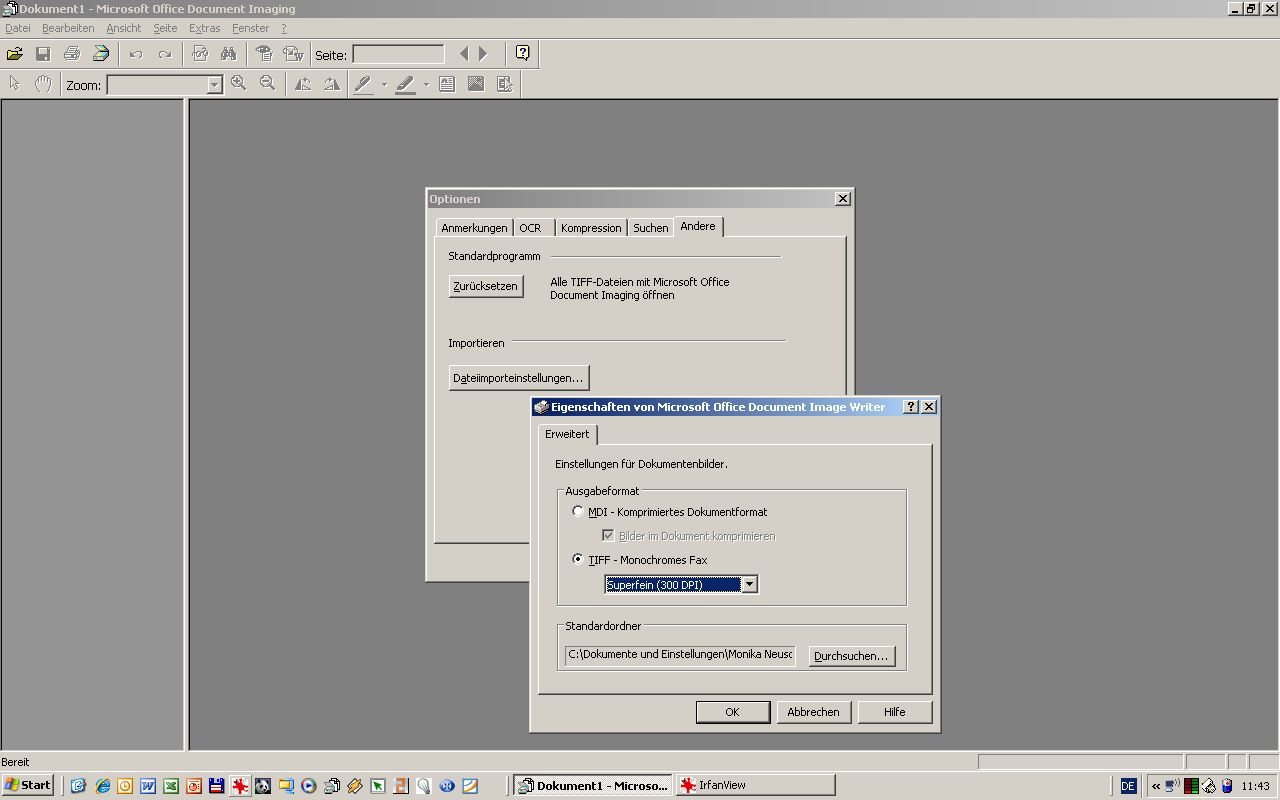Click the Print toolbar icon
The image size is (1280, 800).
pos(72,54)
